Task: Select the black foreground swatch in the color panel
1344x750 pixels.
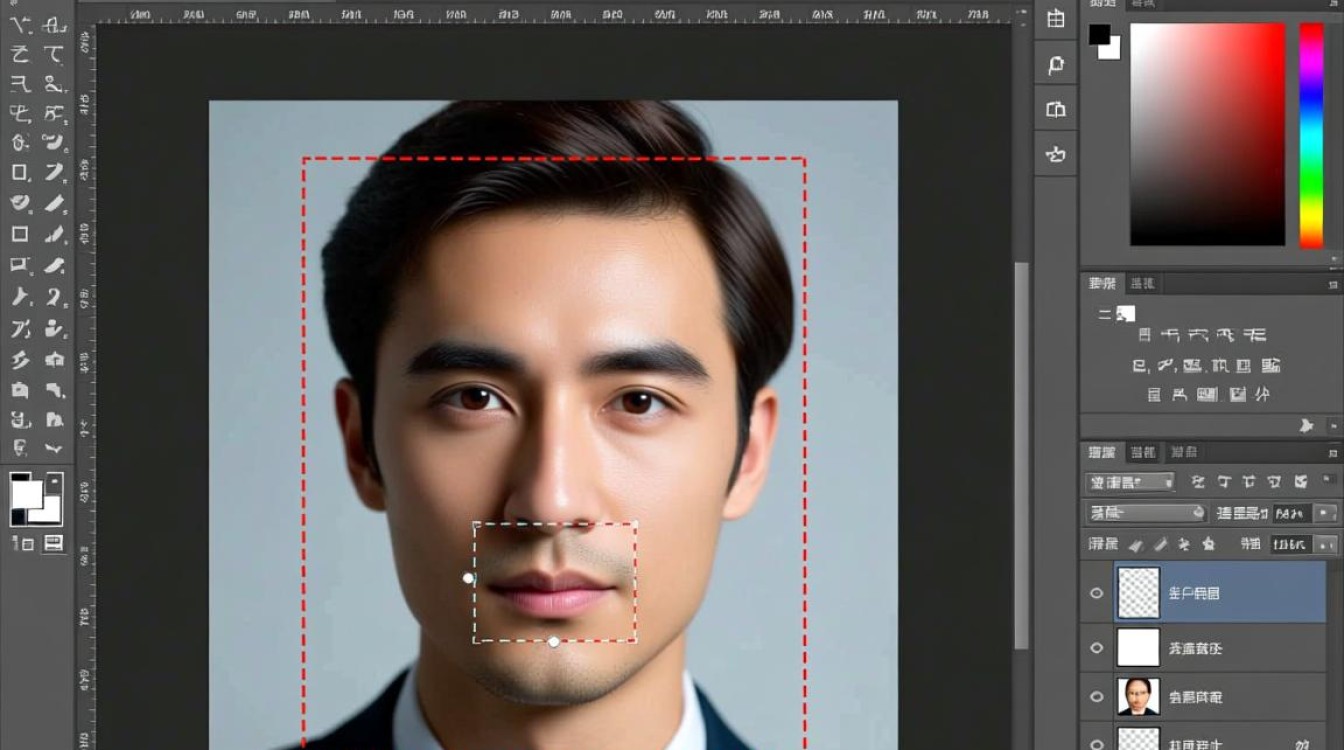Action: 1099,34
